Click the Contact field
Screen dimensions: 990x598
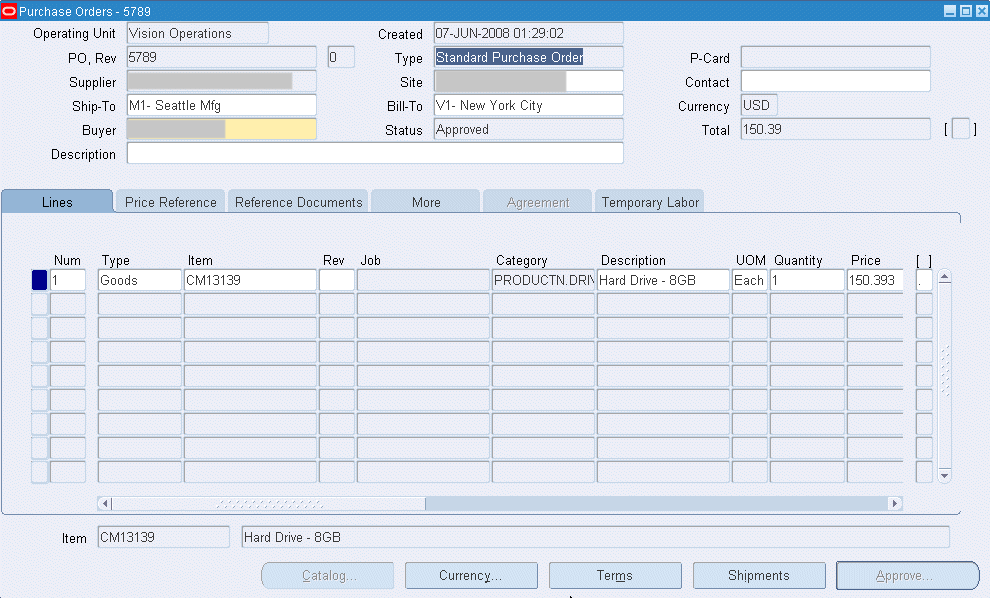point(835,81)
